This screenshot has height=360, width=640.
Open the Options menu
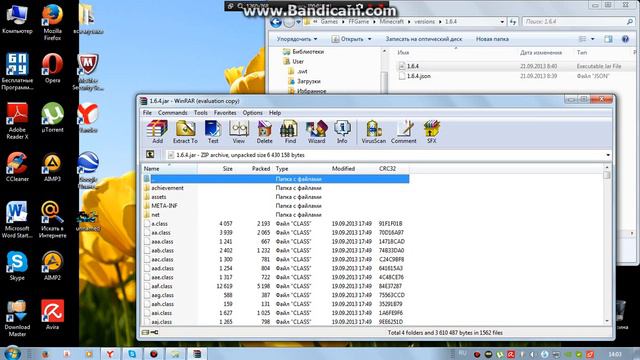253,113
